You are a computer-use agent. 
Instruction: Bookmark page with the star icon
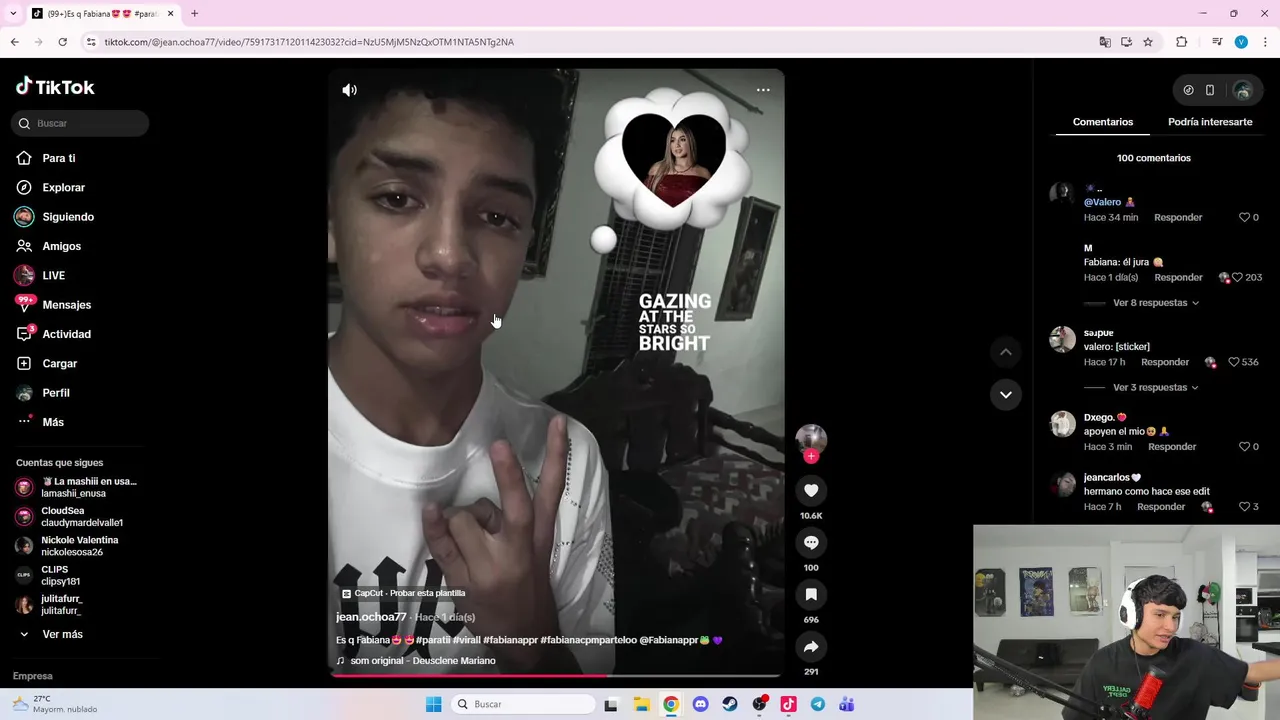coord(1148,42)
